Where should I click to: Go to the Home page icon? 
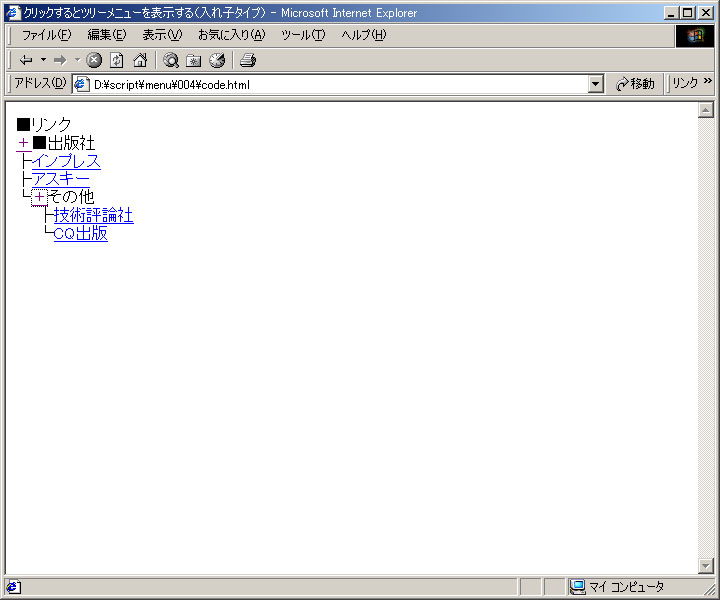[140, 60]
